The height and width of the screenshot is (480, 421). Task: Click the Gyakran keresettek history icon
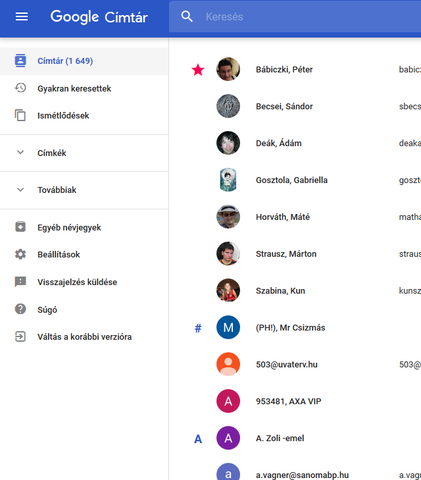coord(20,88)
